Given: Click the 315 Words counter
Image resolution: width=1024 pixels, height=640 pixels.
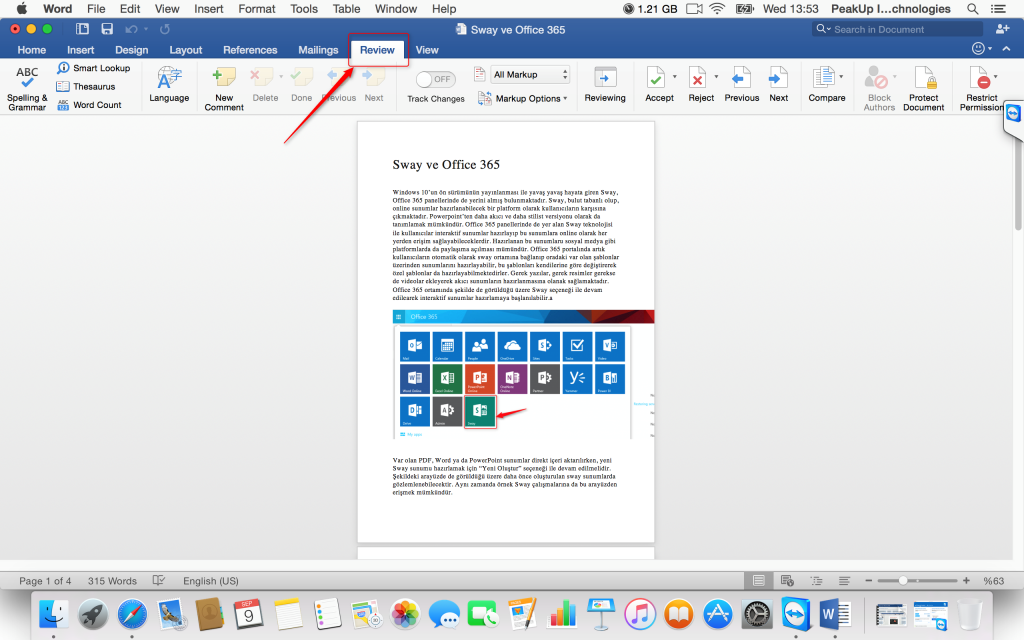Looking at the screenshot, I should 112,581.
